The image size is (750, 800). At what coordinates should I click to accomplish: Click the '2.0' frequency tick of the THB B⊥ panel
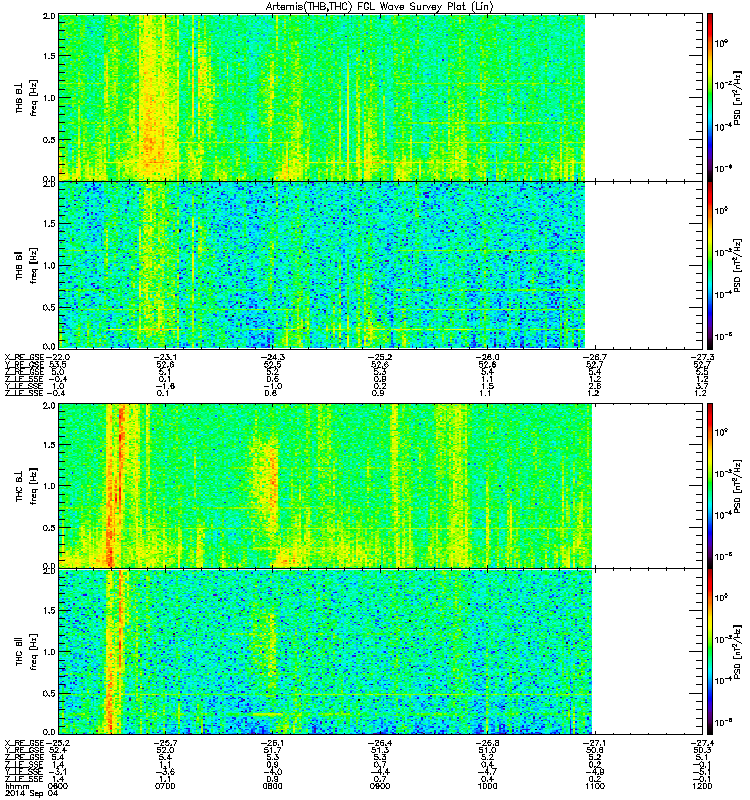49,16
